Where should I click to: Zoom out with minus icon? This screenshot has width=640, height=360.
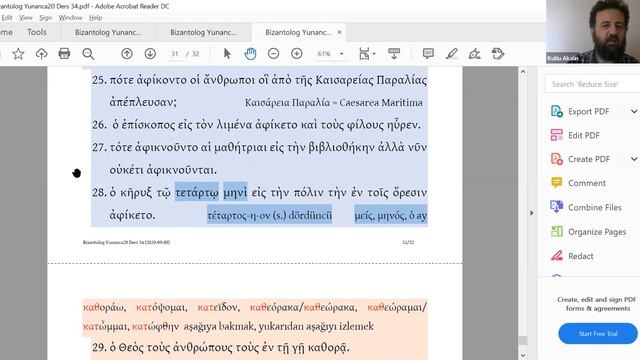click(273, 53)
